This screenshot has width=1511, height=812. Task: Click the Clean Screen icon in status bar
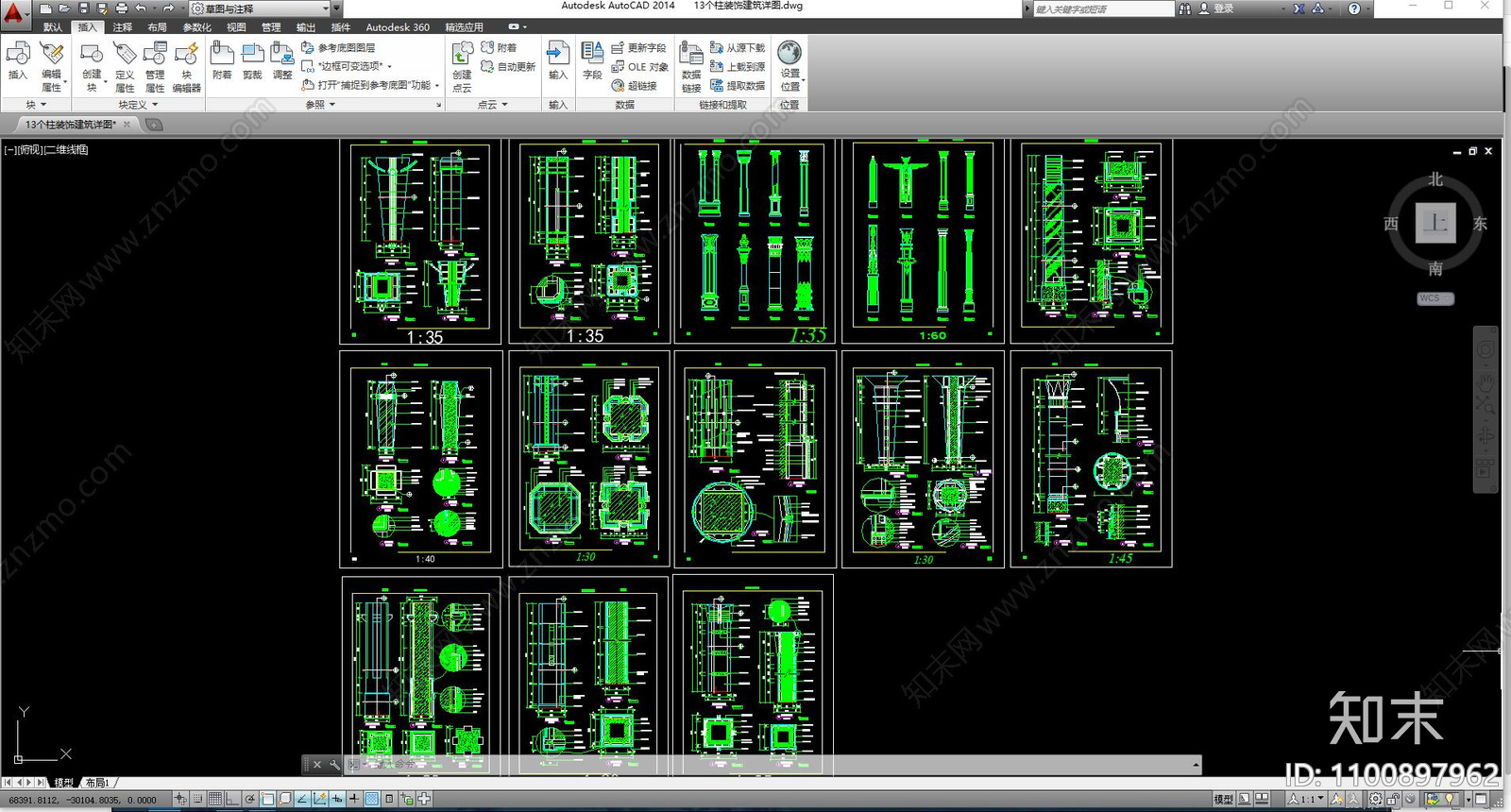click(1481, 799)
